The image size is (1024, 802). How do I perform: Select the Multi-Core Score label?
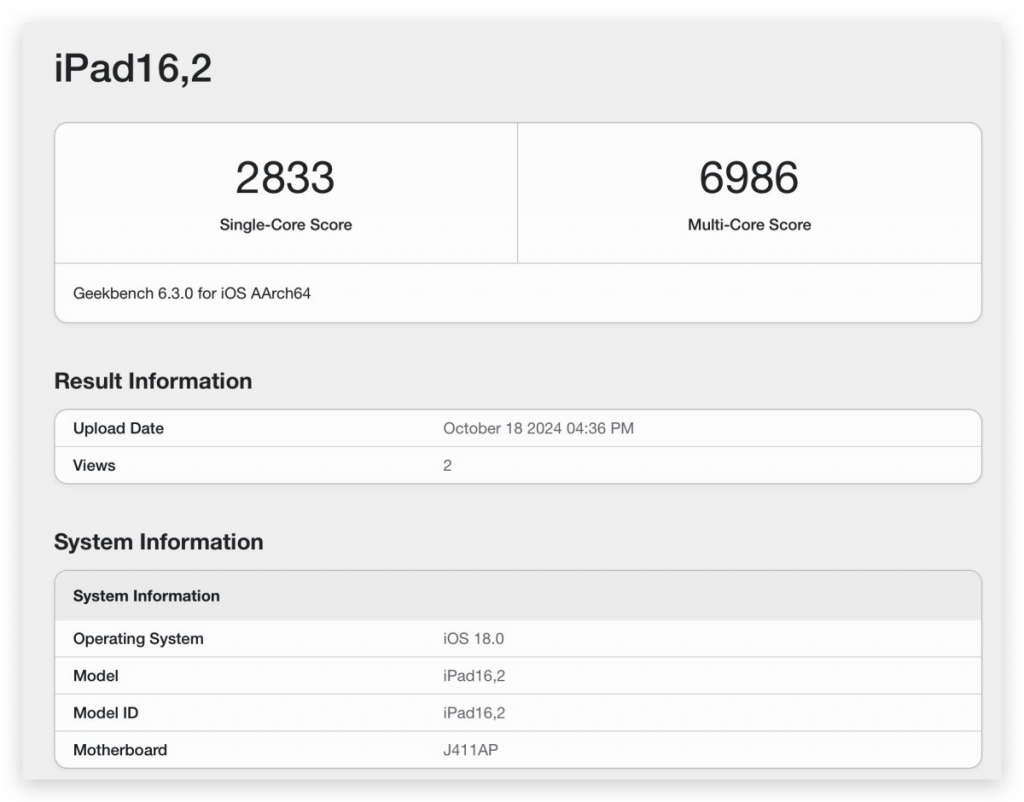(x=749, y=225)
